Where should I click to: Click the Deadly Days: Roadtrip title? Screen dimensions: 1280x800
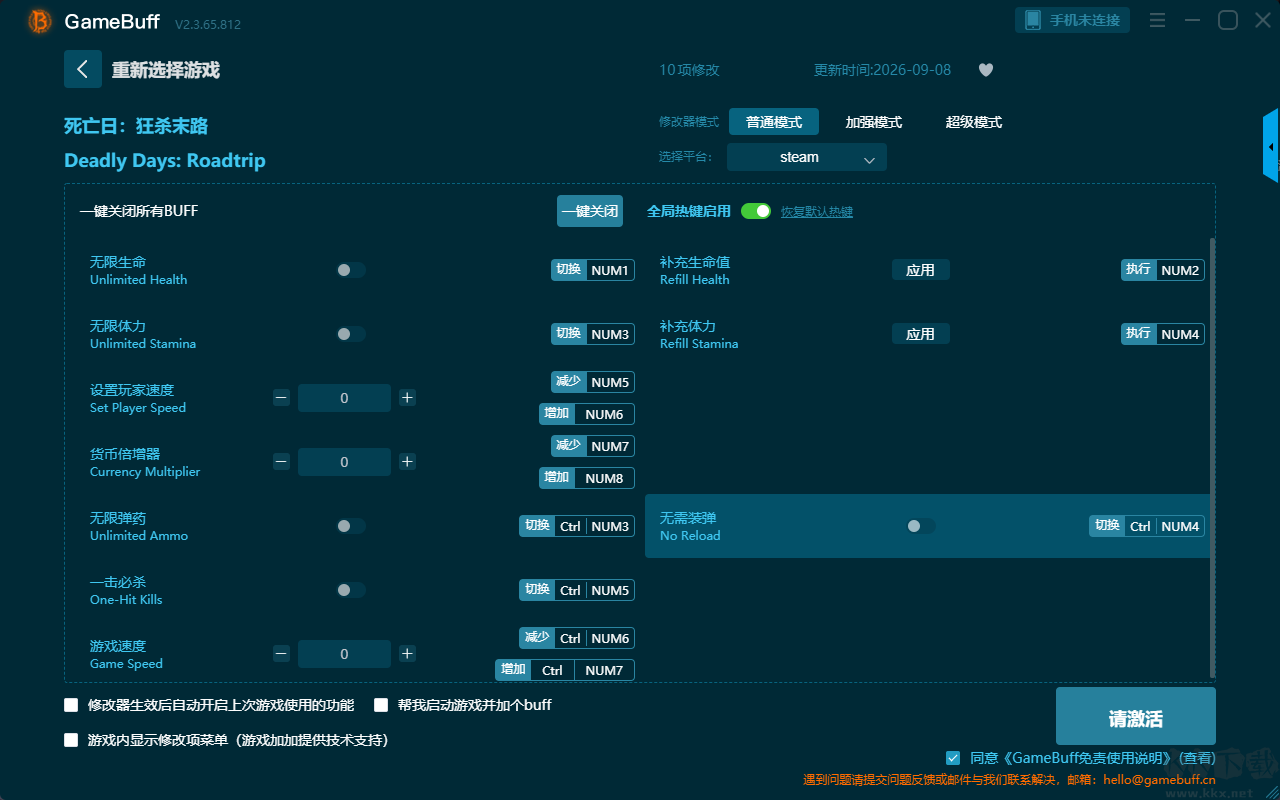(165, 161)
